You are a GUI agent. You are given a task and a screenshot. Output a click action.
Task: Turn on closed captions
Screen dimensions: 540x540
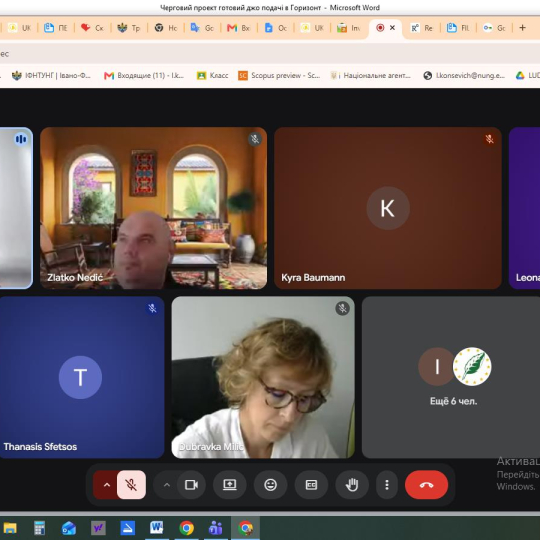tap(311, 485)
